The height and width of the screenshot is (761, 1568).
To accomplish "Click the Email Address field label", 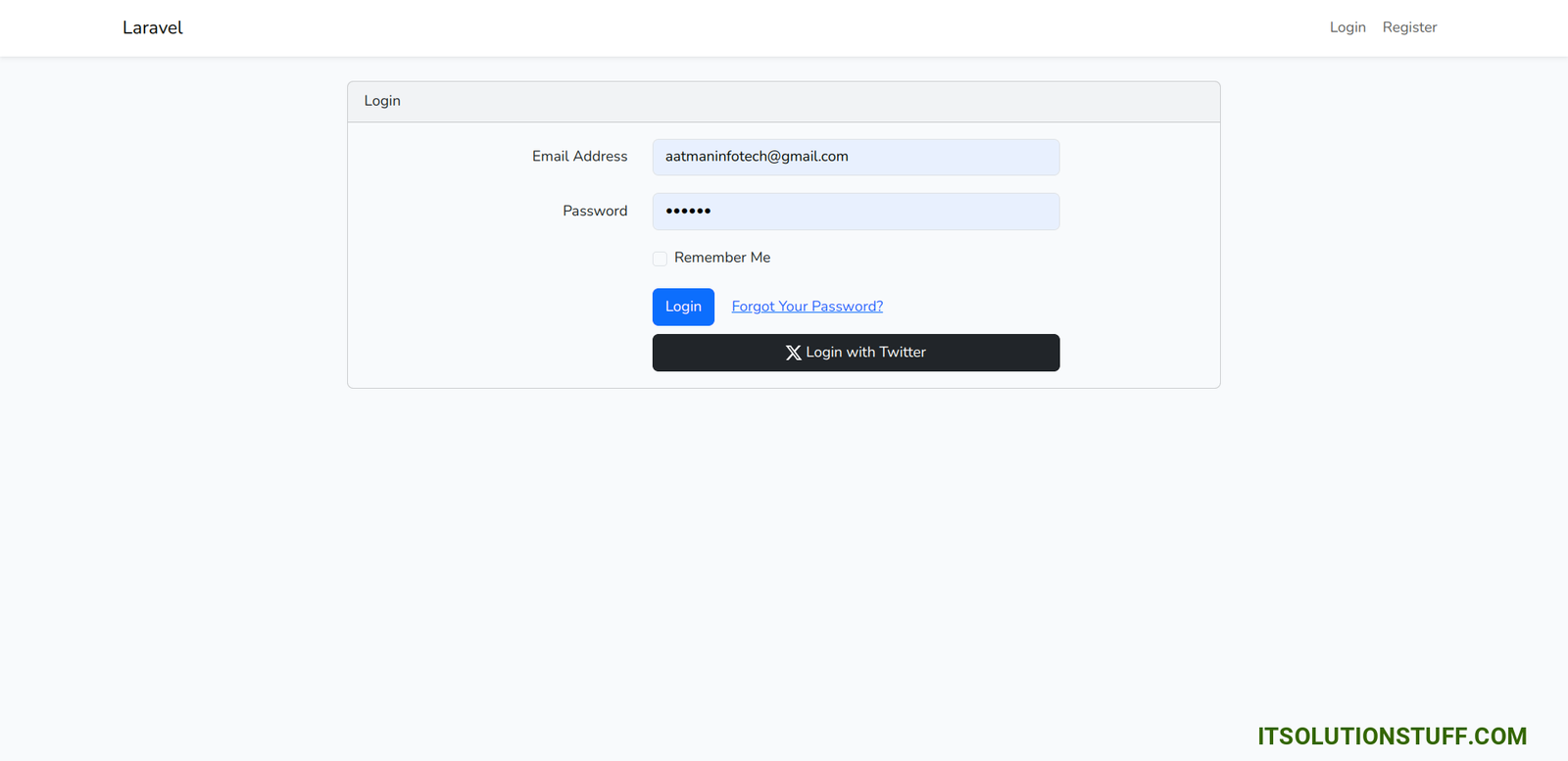I will (579, 157).
